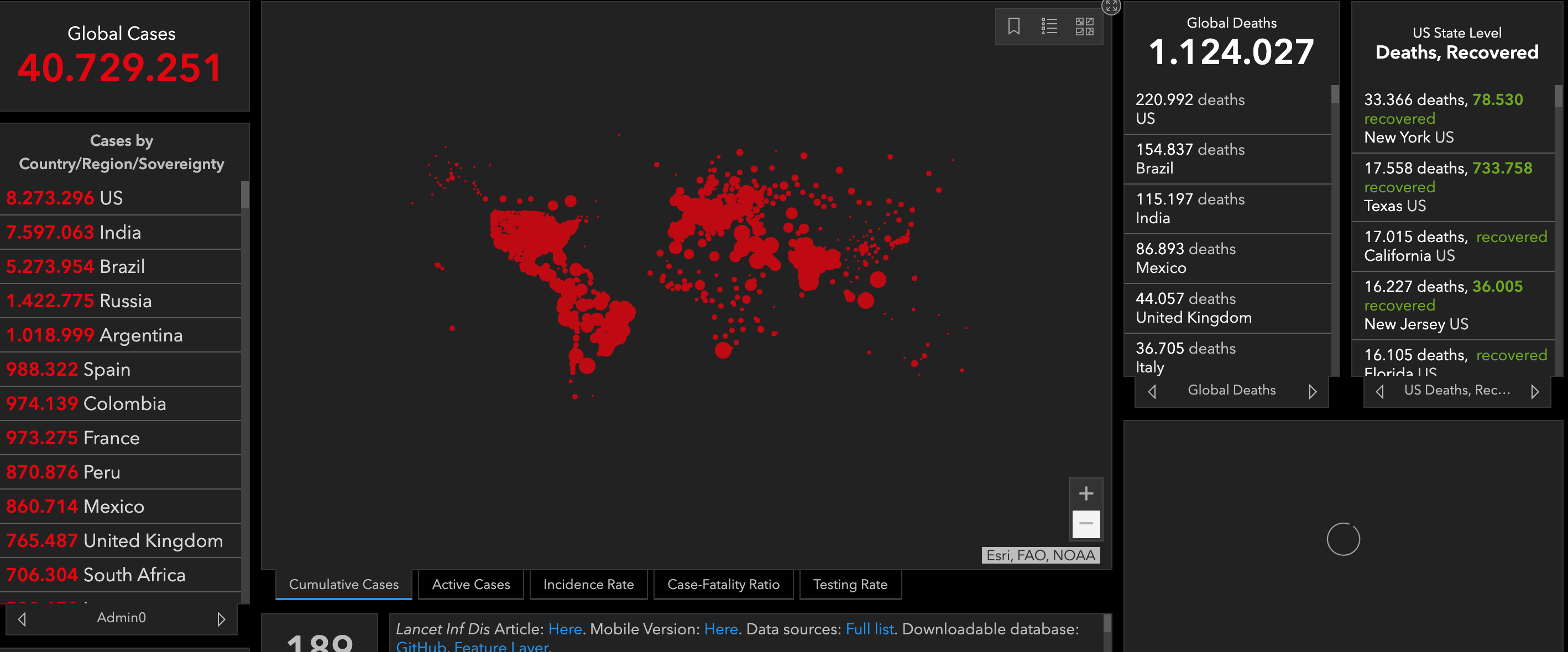
Task: Go back in US Deaths, Rec... panel
Action: pyautogui.click(x=1380, y=392)
